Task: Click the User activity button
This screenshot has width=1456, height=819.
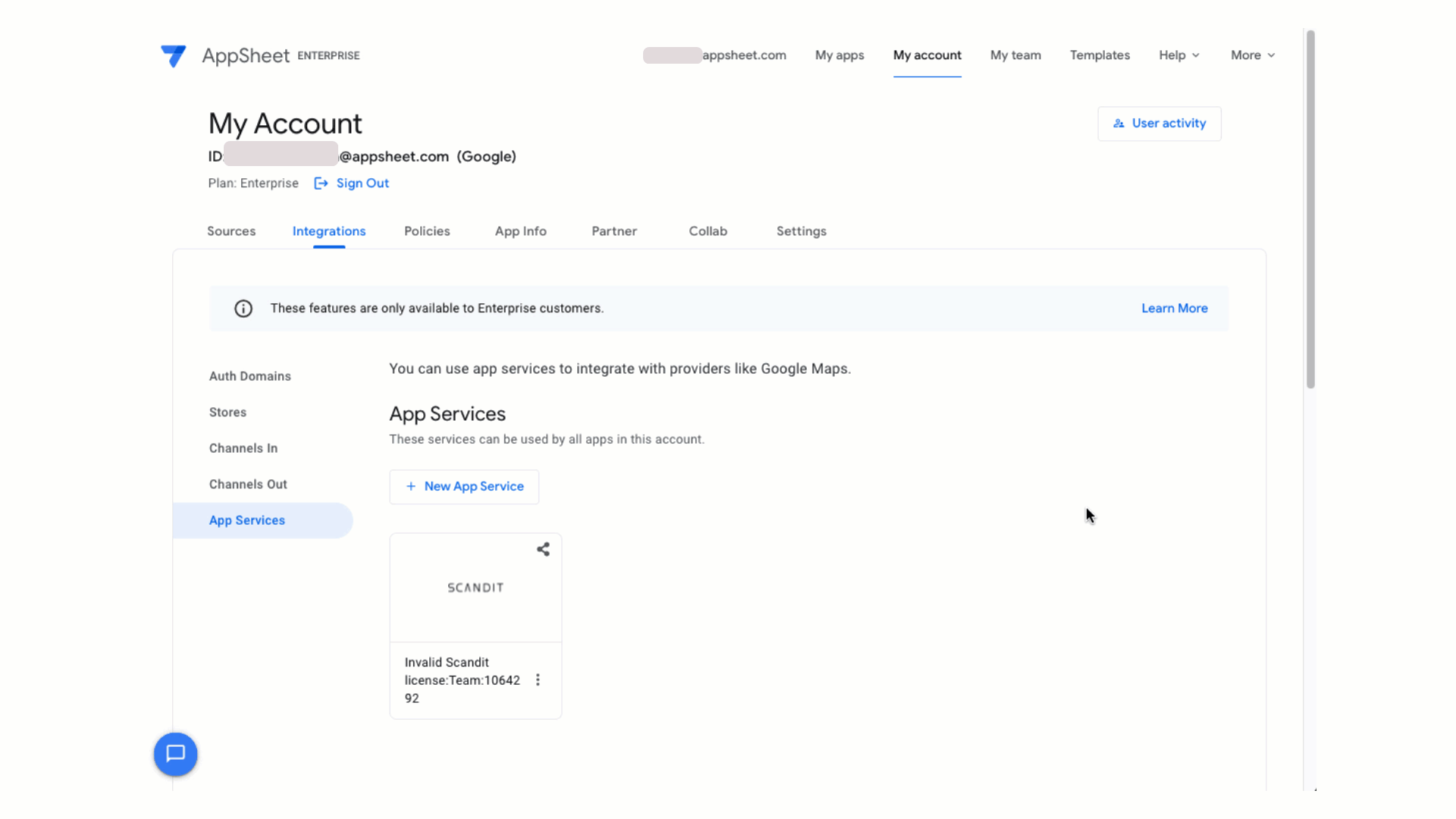Action: pyautogui.click(x=1159, y=124)
